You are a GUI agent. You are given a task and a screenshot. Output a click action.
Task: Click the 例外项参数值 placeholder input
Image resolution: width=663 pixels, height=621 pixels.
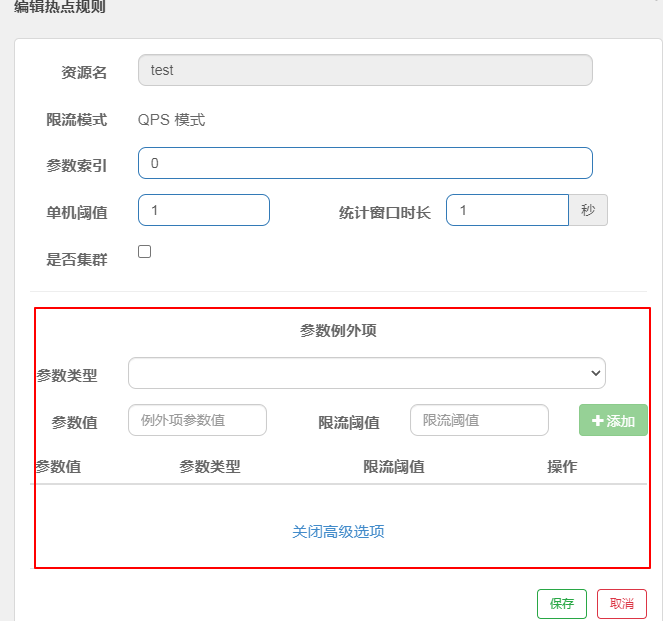(197, 421)
